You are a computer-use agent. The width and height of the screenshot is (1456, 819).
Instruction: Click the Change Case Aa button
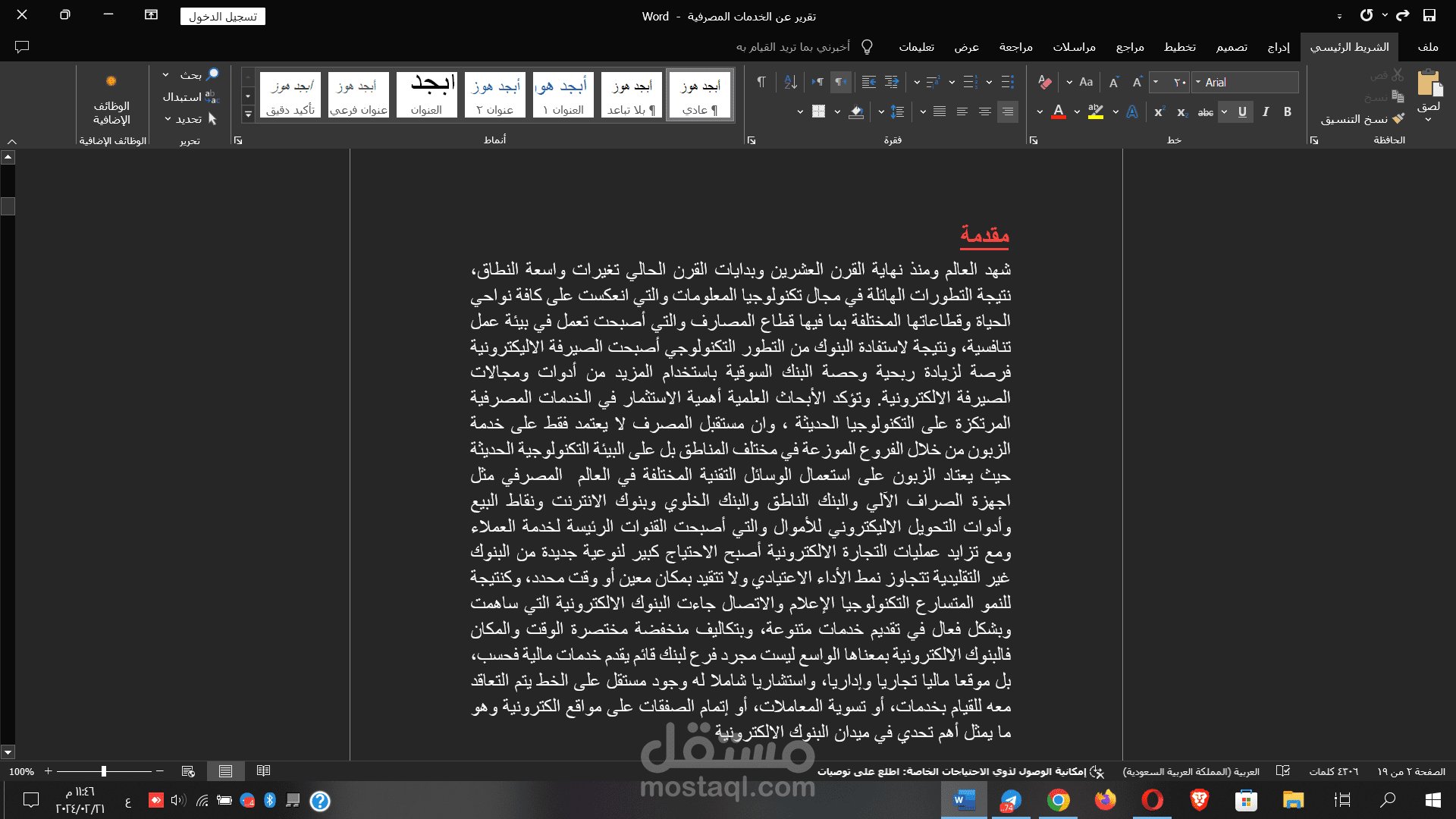[1086, 82]
